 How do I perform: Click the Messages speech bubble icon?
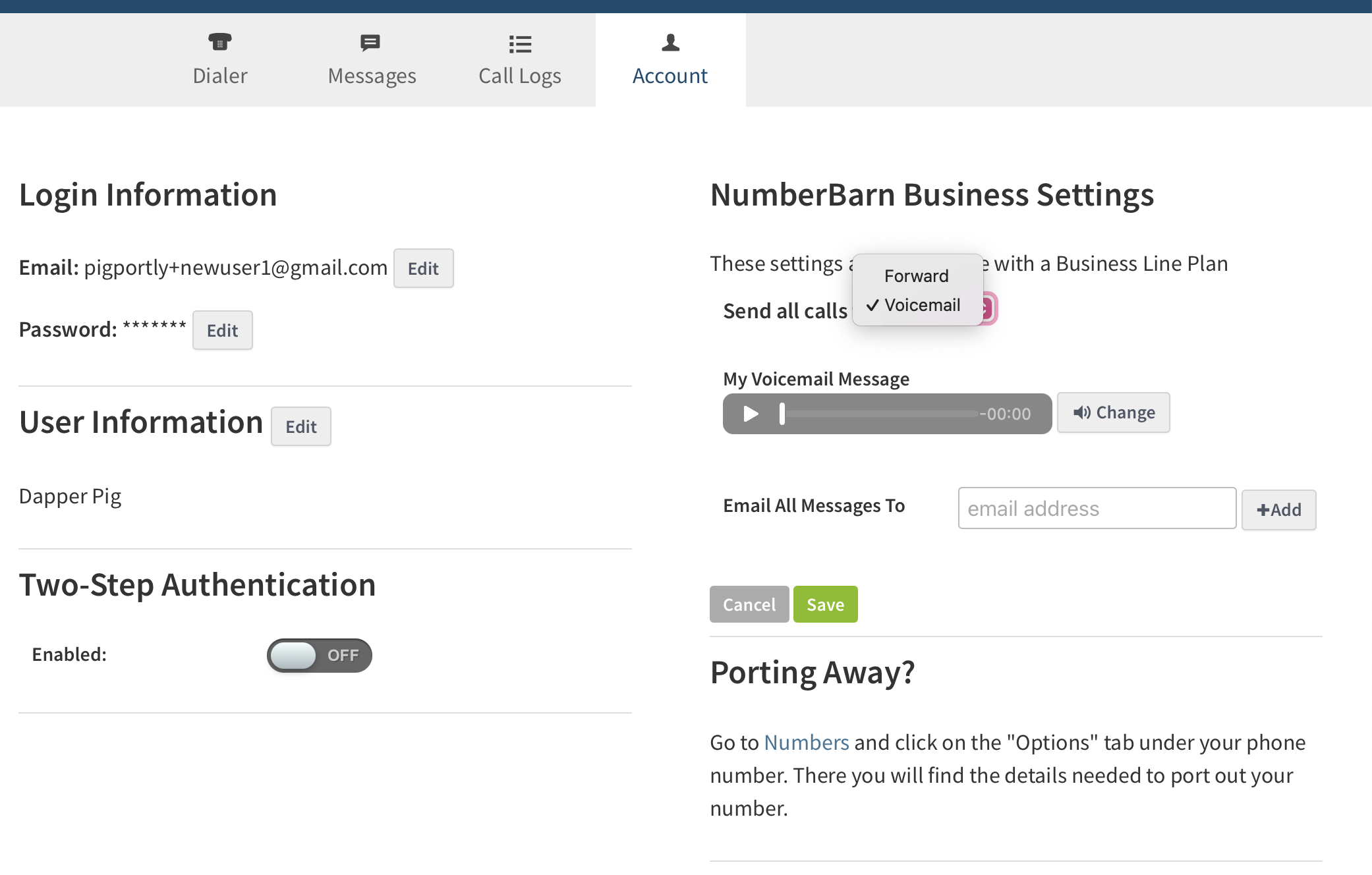(370, 43)
